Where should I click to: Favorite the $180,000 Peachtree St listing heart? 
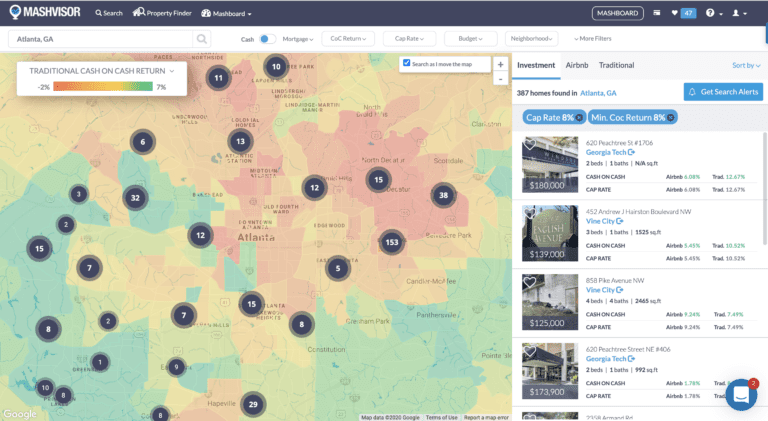(x=530, y=145)
